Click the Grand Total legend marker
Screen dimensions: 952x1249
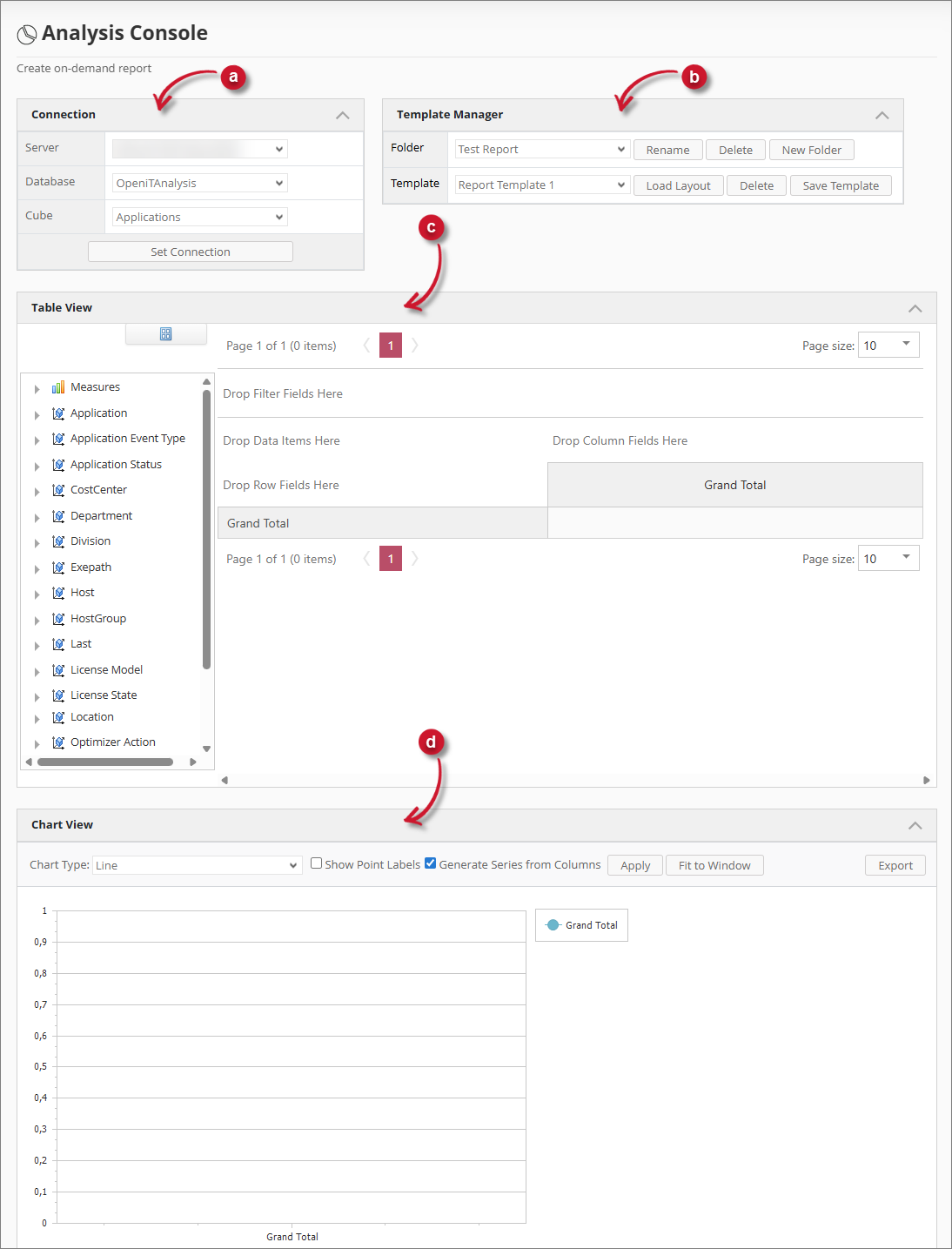pyautogui.click(x=553, y=925)
